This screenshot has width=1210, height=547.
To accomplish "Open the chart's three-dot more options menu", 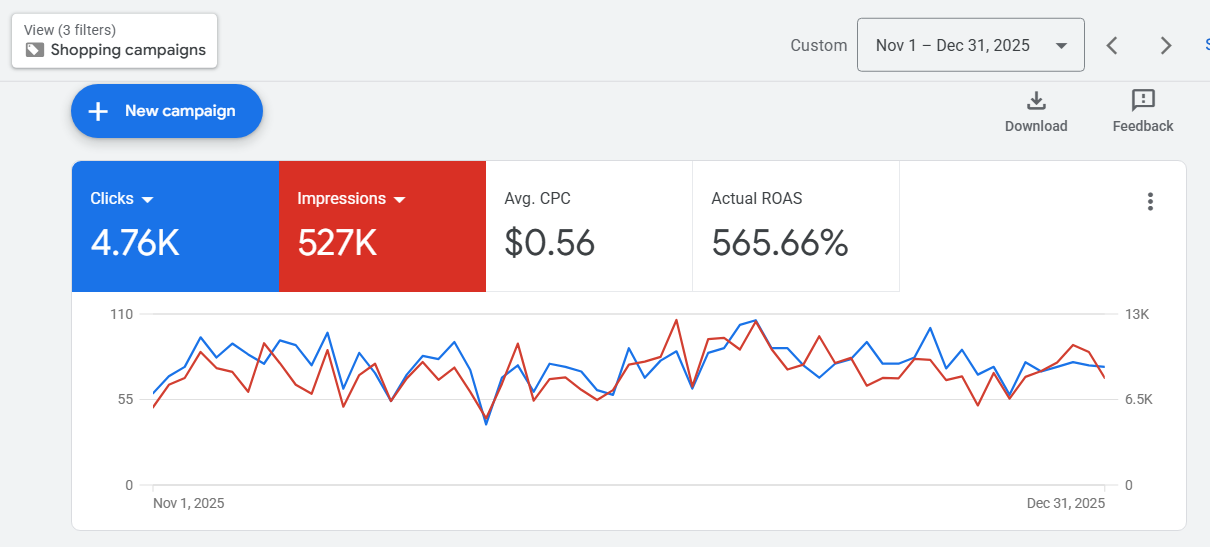I will pyautogui.click(x=1150, y=202).
